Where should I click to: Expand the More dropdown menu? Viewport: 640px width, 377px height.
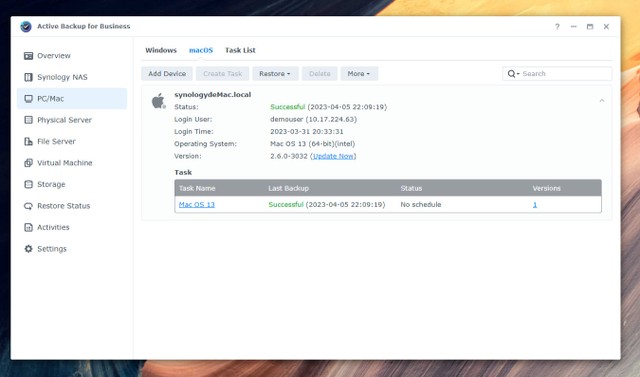(359, 74)
